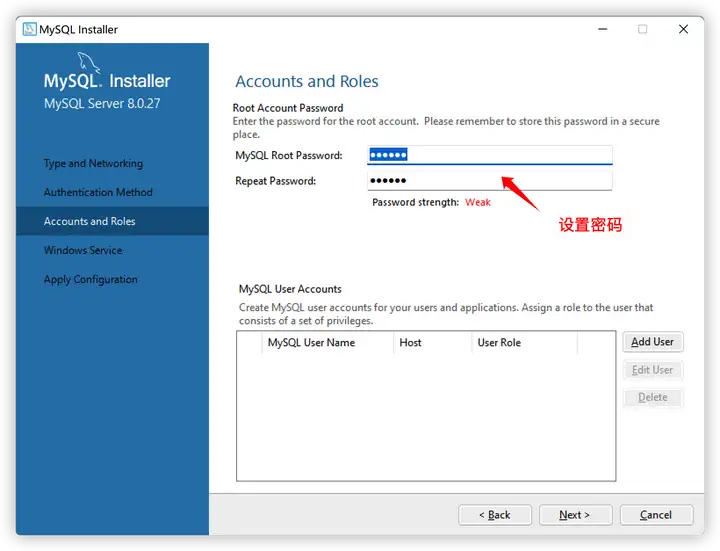Click the Delete user button
The image size is (720, 551).
pyautogui.click(x=652, y=398)
